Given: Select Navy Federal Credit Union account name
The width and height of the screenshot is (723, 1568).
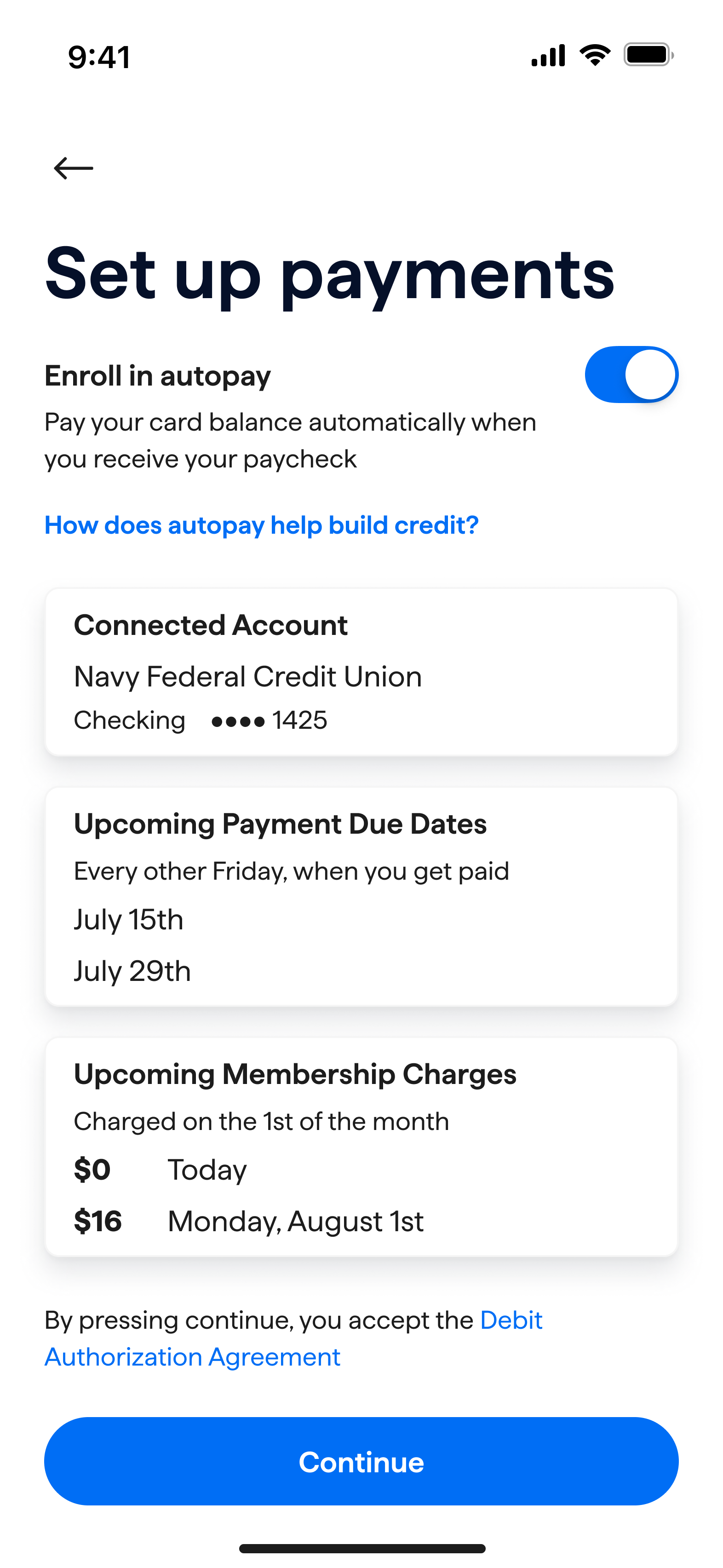Looking at the screenshot, I should tap(248, 676).
